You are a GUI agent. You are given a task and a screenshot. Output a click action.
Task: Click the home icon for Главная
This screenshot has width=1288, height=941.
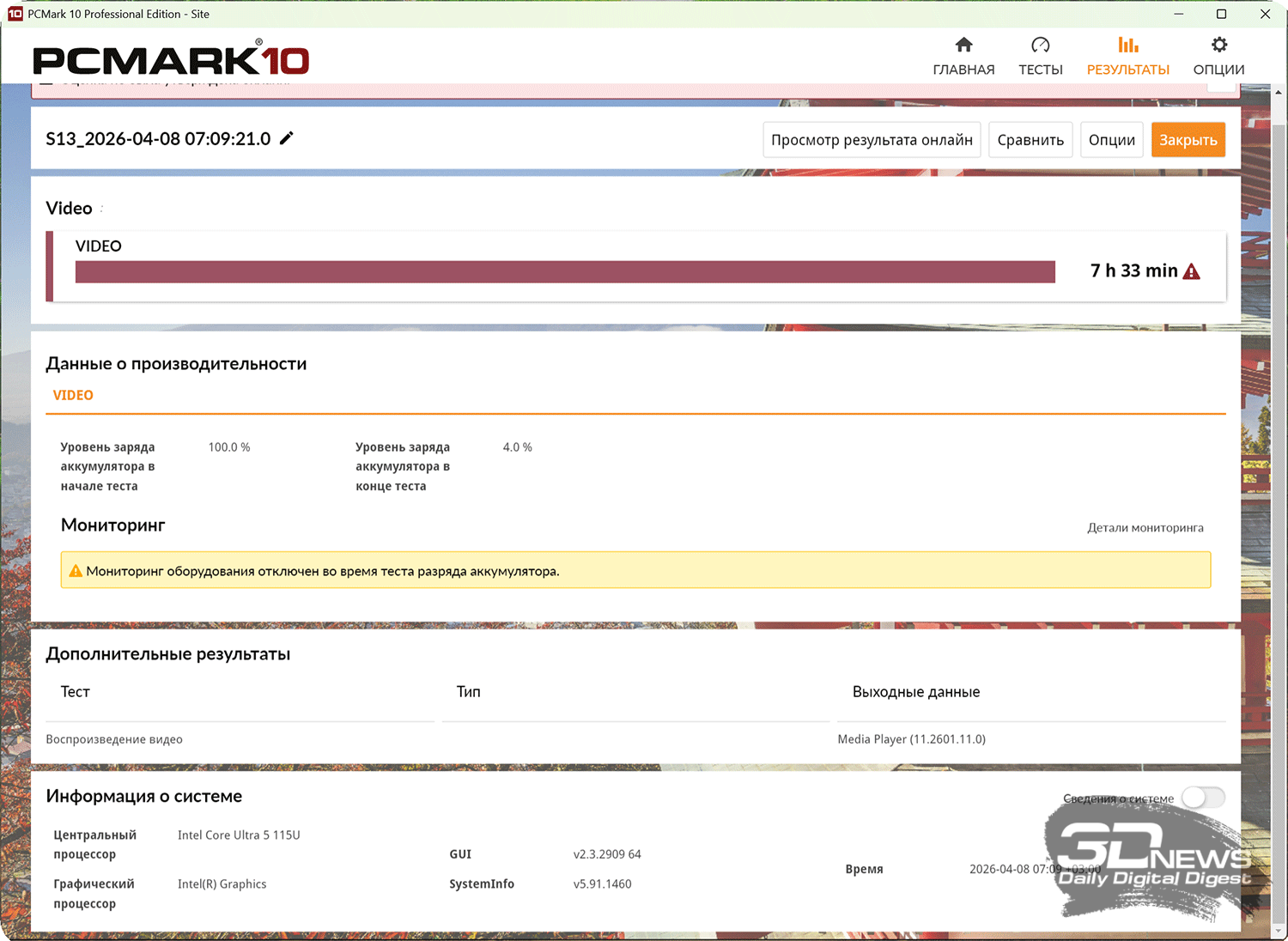click(x=963, y=46)
